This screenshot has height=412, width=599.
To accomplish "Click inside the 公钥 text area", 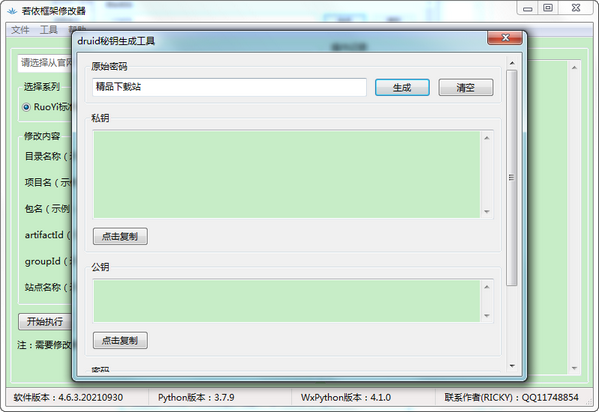I will pyautogui.click(x=287, y=301).
